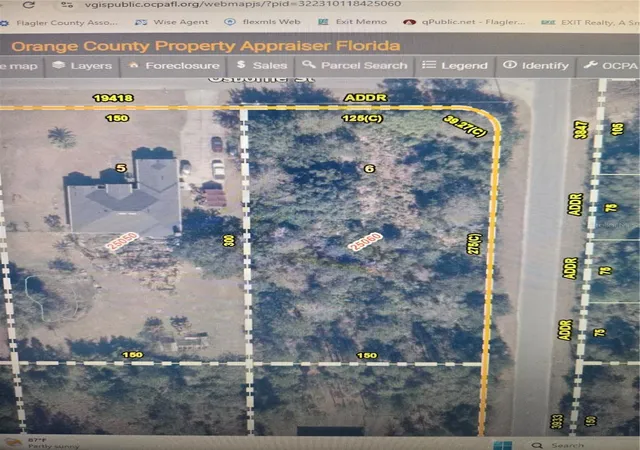This screenshot has width=640, height=450.
Task: Open Parcel Search
Action: coord(354,65)
